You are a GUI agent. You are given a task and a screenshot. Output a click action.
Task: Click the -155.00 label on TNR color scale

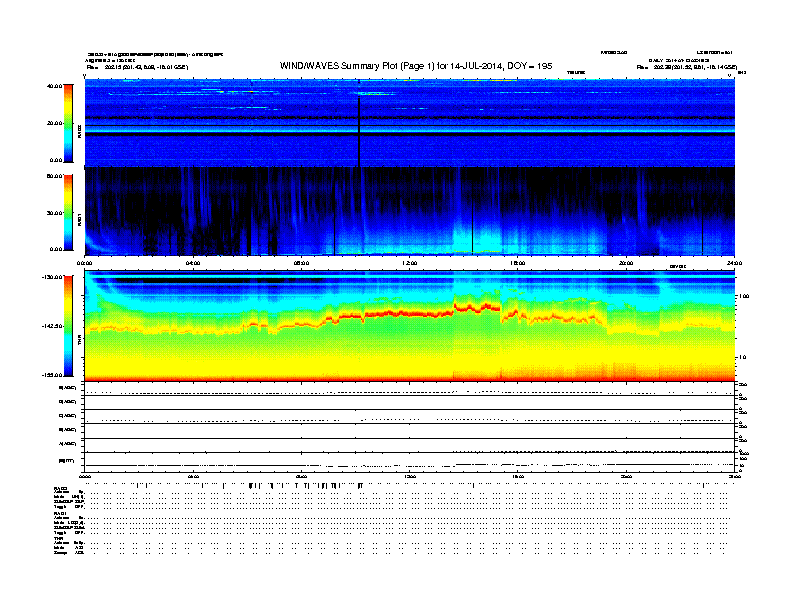point(53,375)
